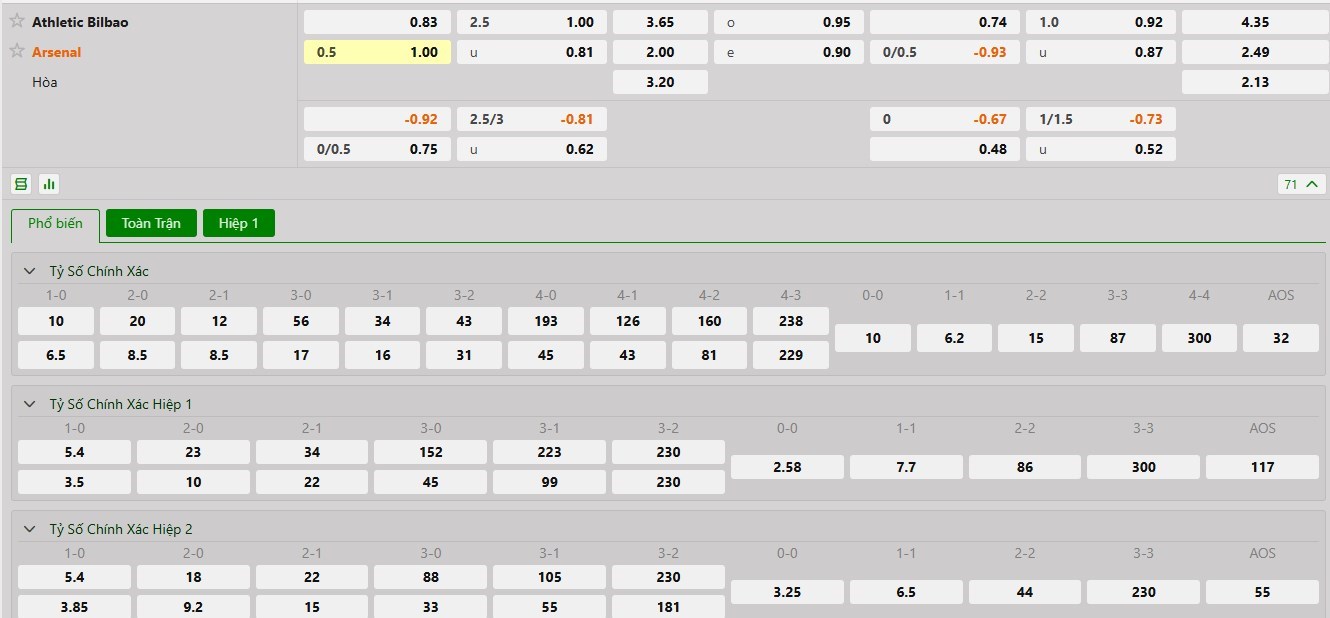The width and height of the screenshot is (1330, 618).
Task: Choose full-match away 1-0 score at 6.5
Action: click(56, 355)
